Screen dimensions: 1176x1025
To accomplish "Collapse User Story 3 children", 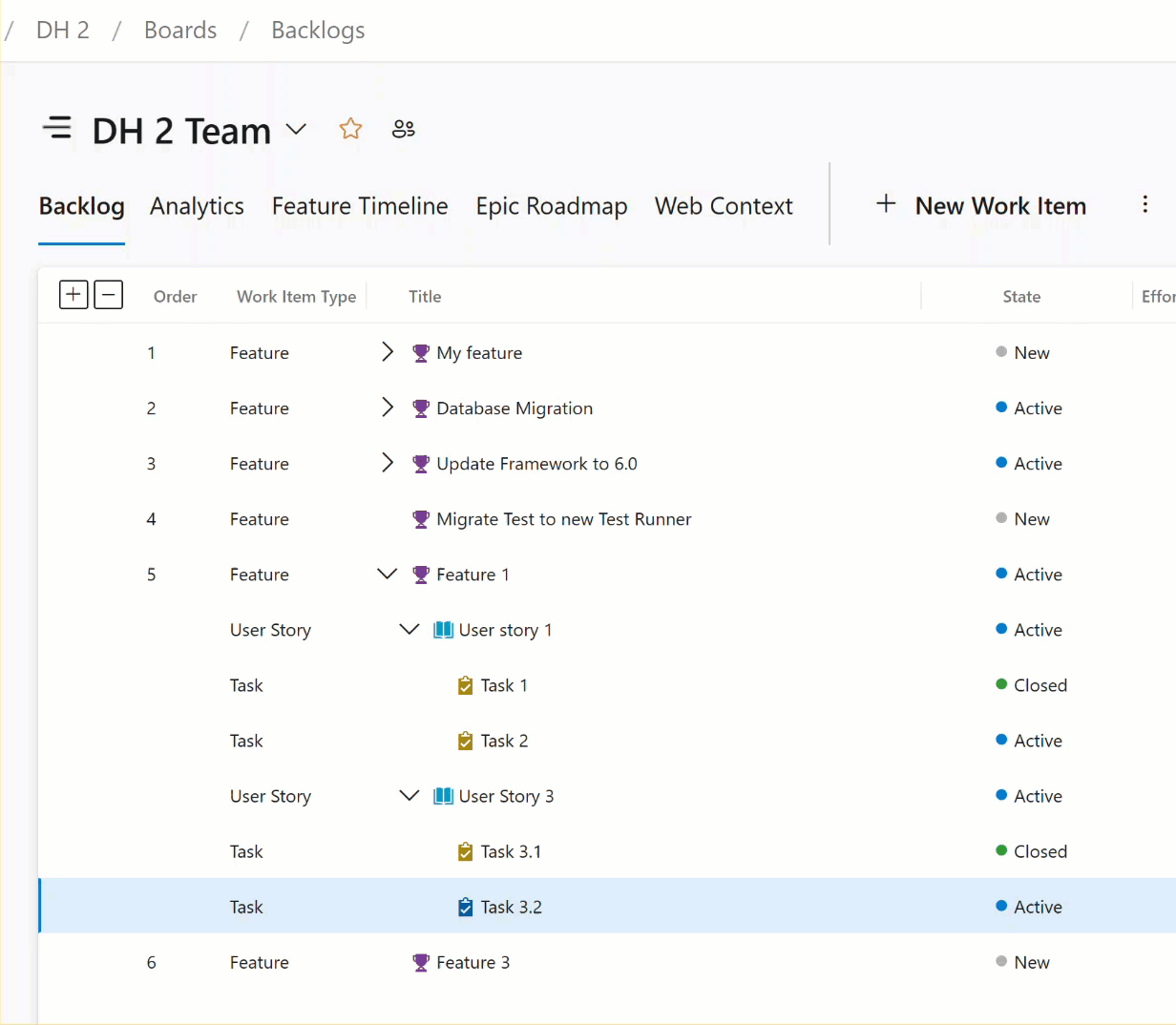I will coord(409,795).
